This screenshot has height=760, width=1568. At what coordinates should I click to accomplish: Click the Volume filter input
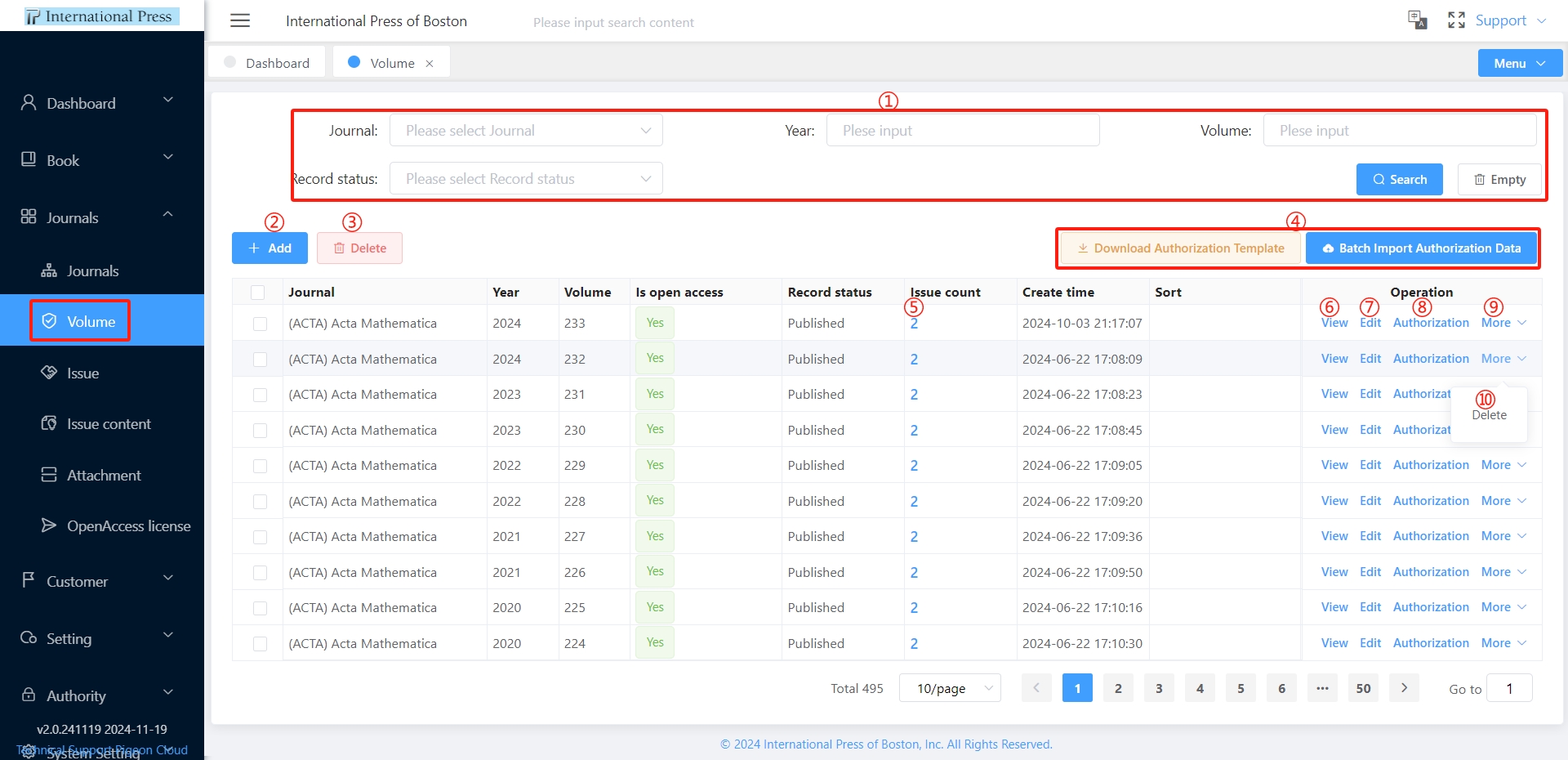pos(1400,130)
